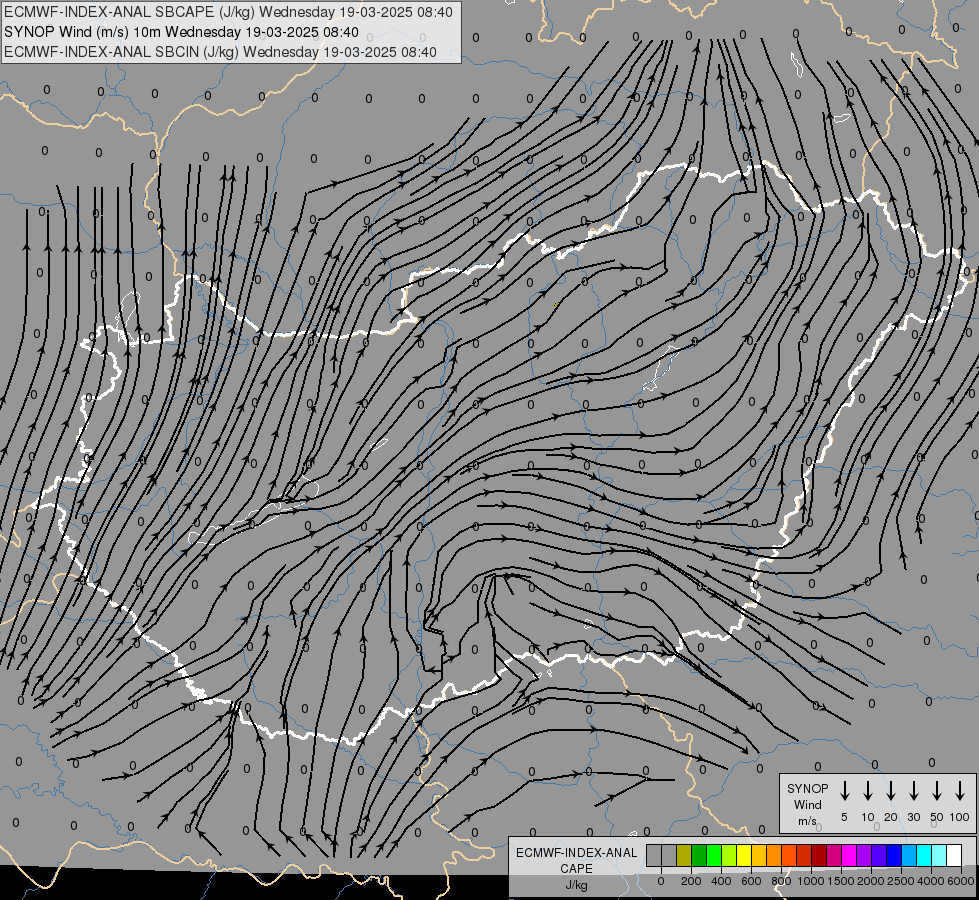
Task: Click the '2000' tick on CAPE scale
Action: coord(870,881)
